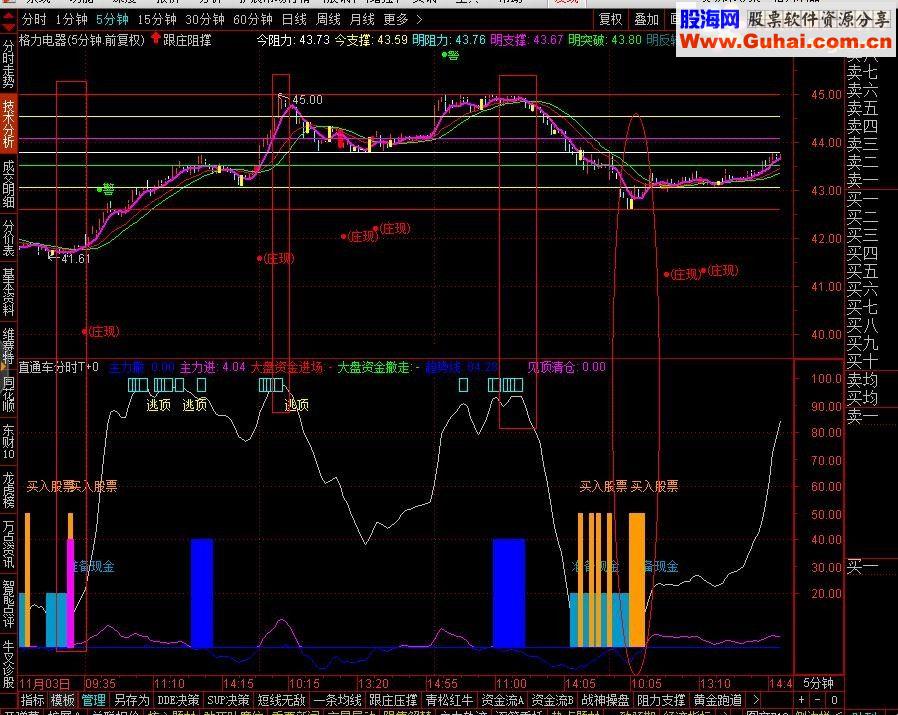Screen dimensions: 898x715
Task: Click the 指标 button at bottom
Action: coord(33,700)
